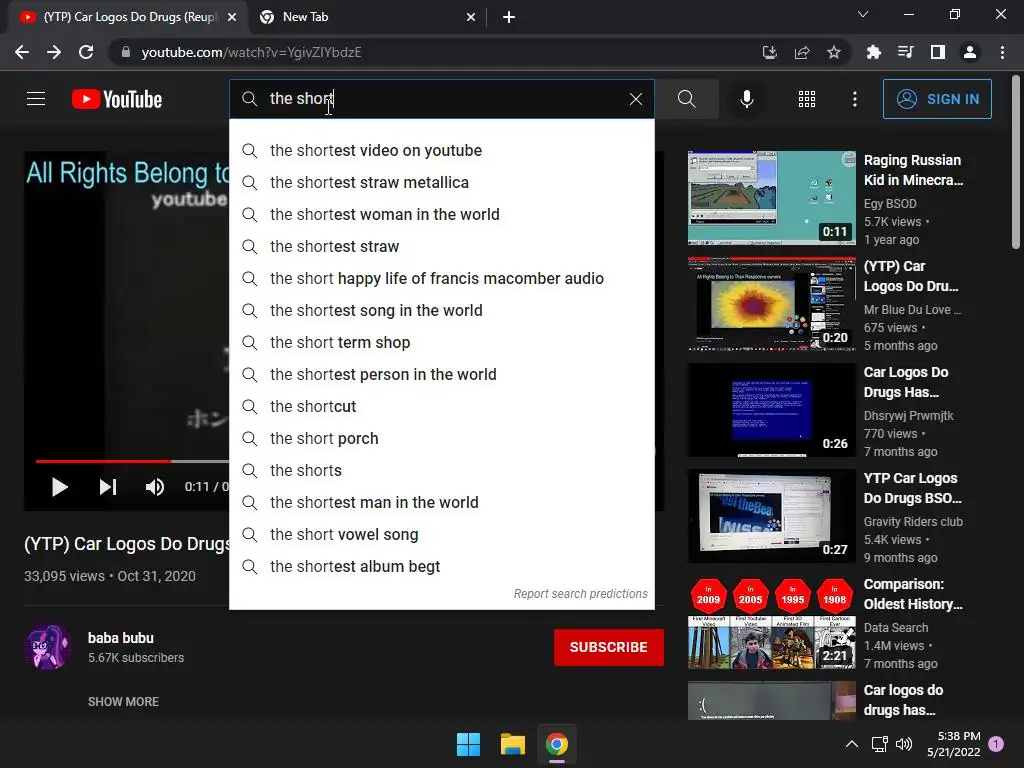
Task: Select 'the shortest man in the world'
Action: click(x=441, y=502)
